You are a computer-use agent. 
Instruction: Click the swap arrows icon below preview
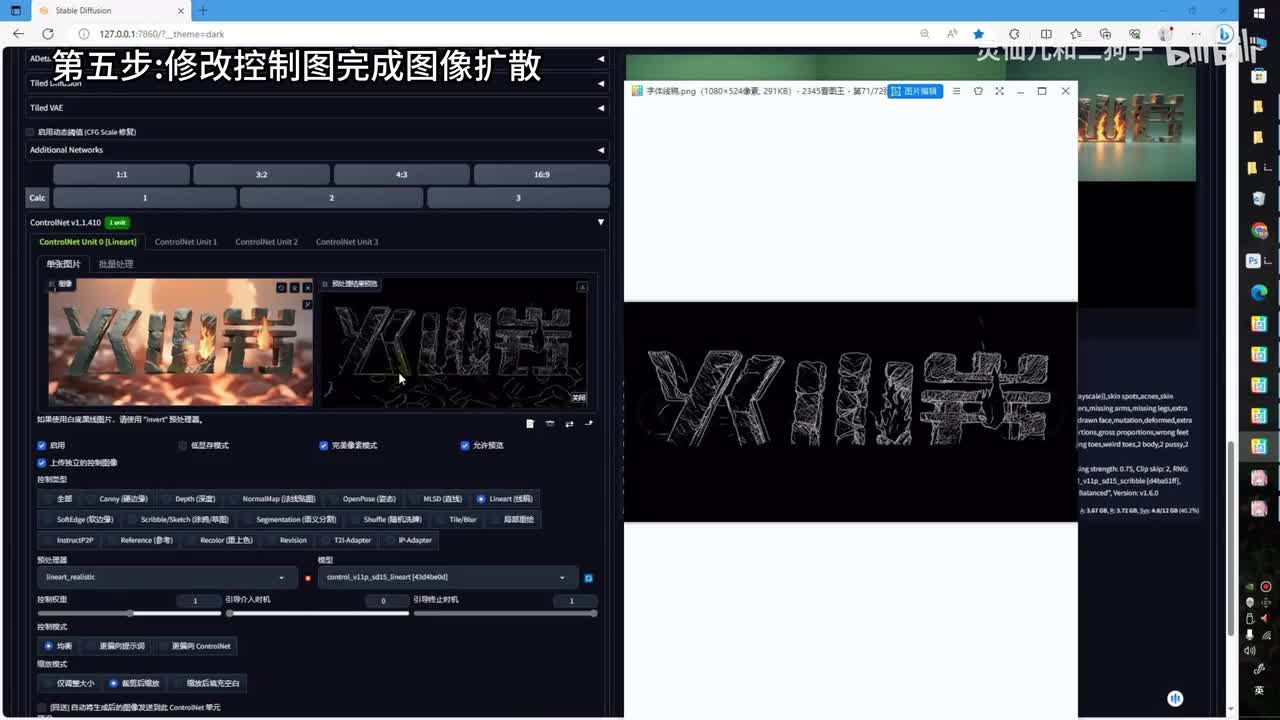(x=569, y=424)
